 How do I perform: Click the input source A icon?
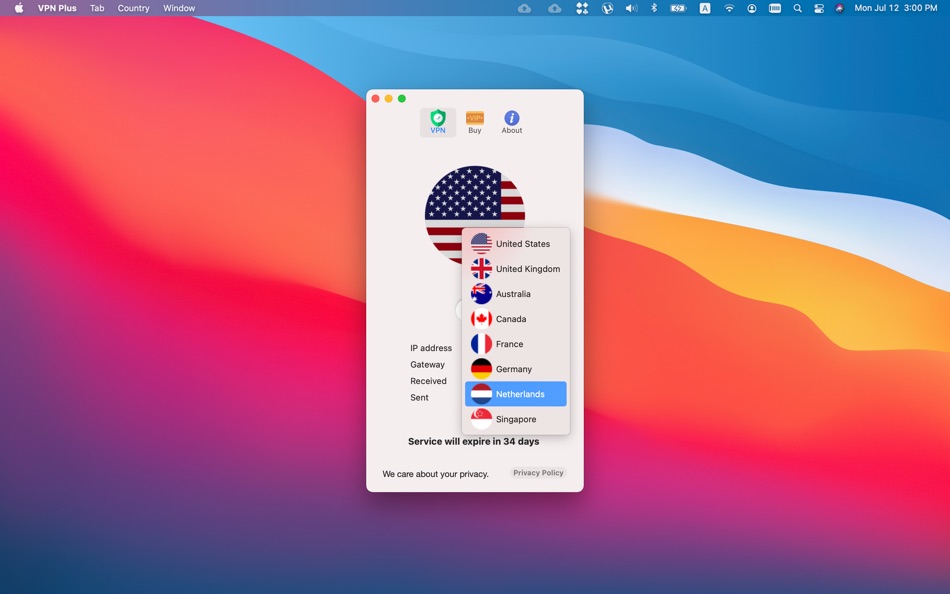[x=705, y=8]
